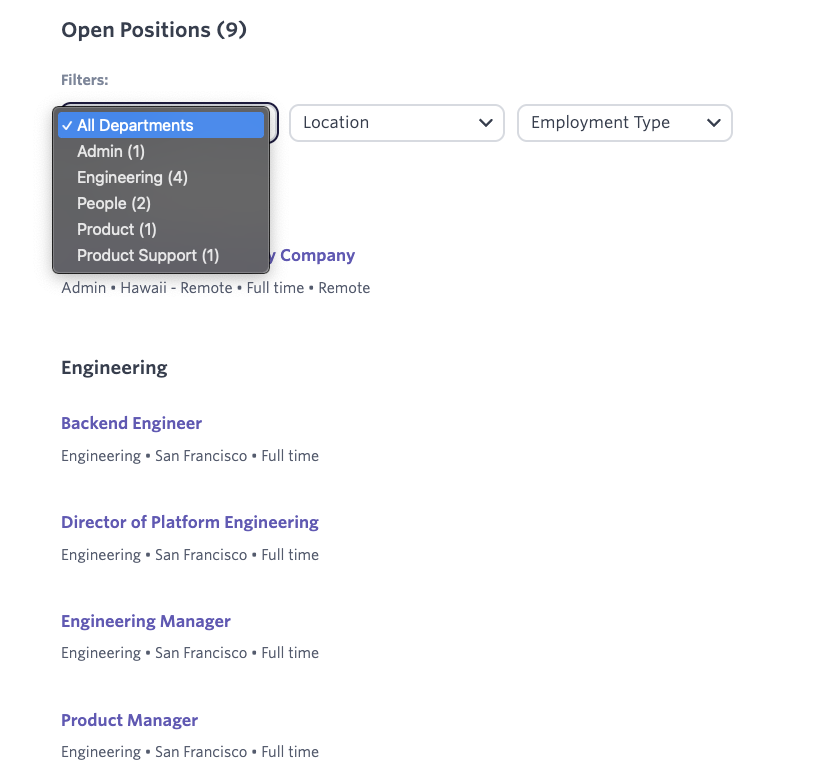Viewport: 827px width, 782px height.
Task: Click the chevron arrow on Location filter
Action: coord(485,123)
